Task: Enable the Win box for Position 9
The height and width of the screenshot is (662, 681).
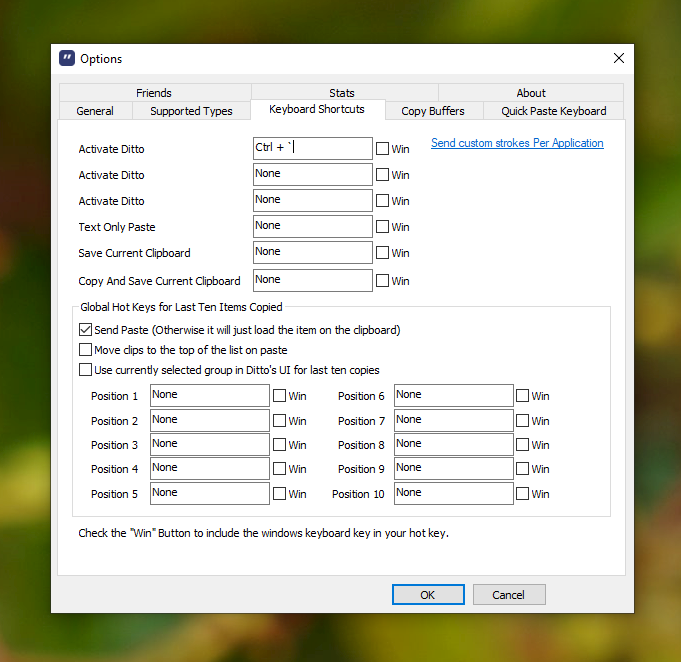Action: 522,469
